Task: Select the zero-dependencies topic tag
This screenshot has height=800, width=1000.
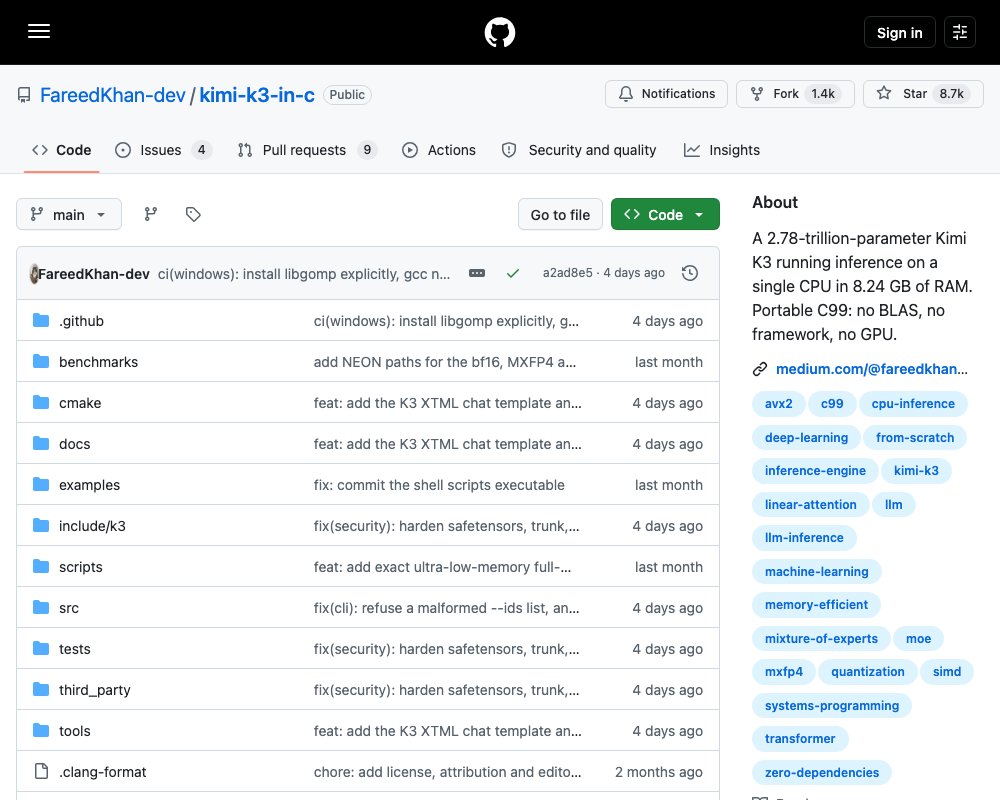Action: [821, 773]
